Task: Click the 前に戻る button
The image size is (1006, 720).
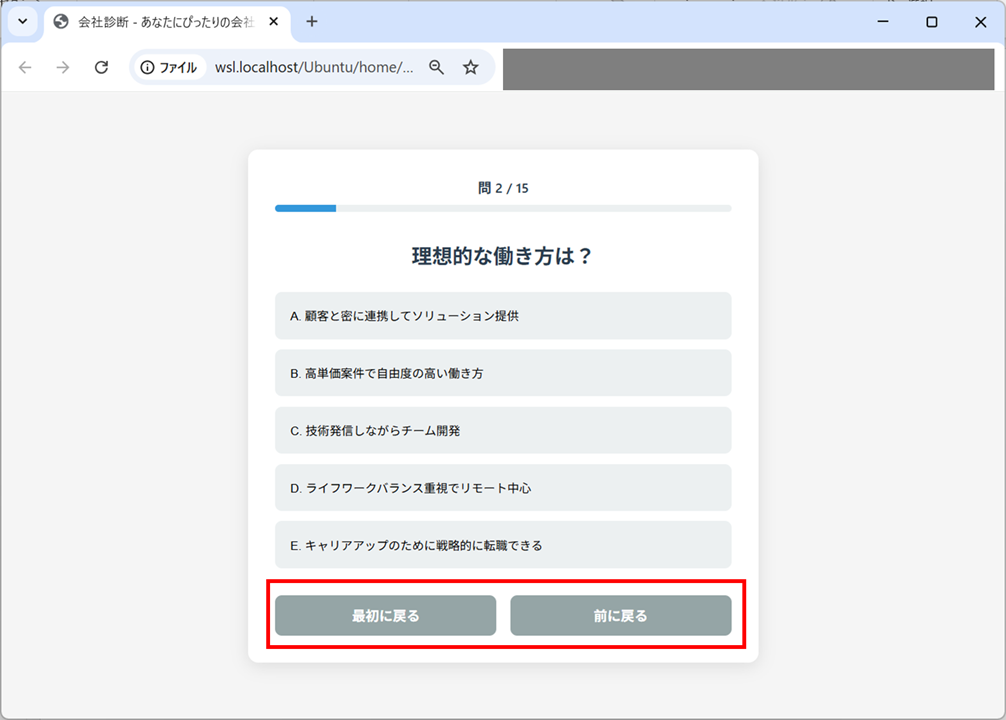Action: 621,615
